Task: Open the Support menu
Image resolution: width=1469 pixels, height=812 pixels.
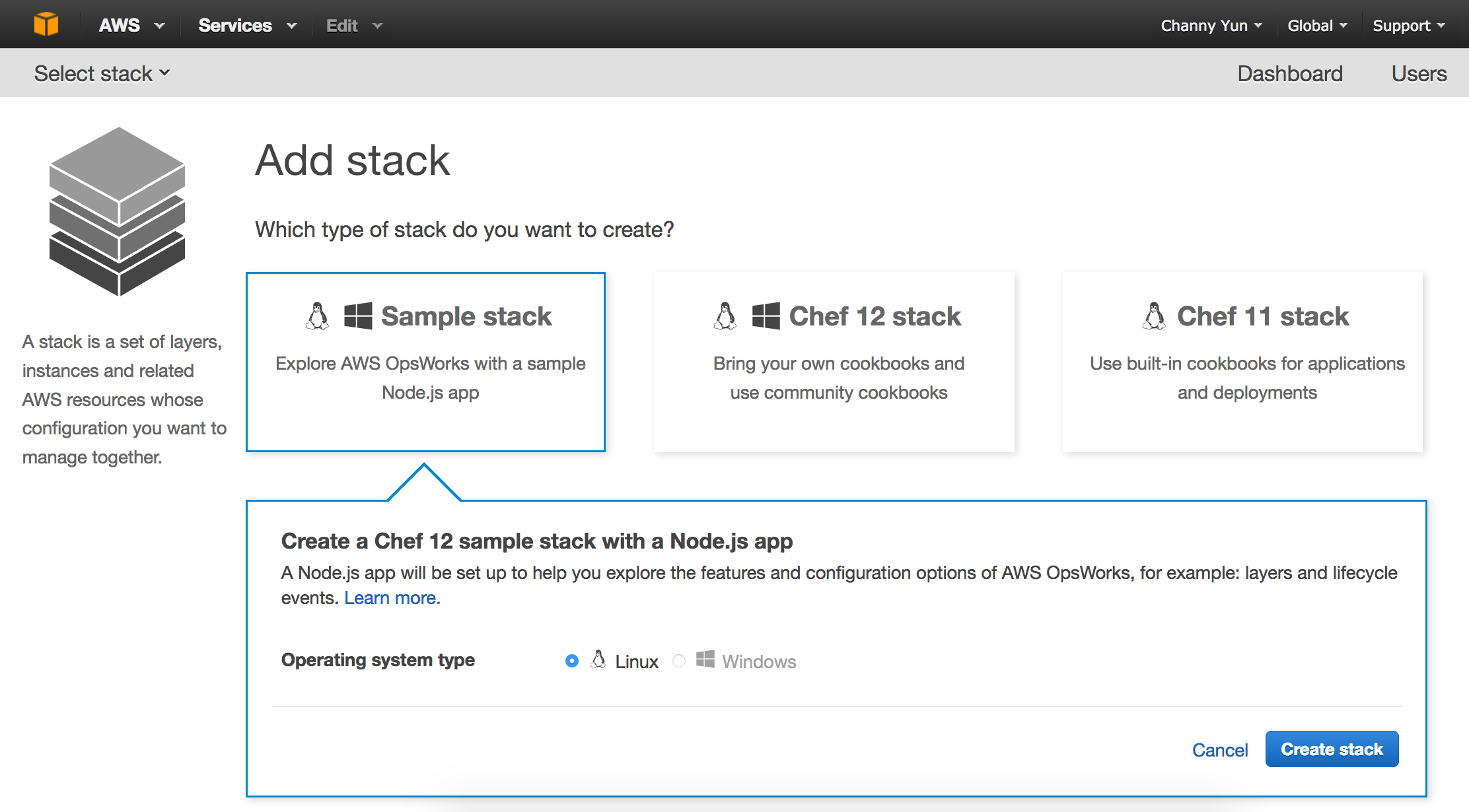Action: tap(1408, 25)
